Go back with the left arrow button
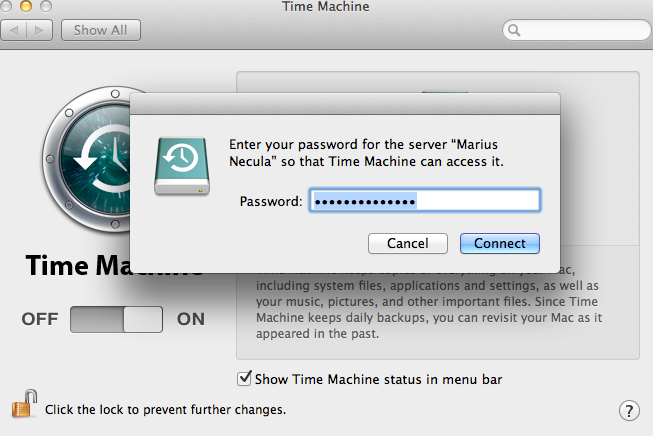The image size is (653, 436). pyautogui.click(x=14, y=30)
